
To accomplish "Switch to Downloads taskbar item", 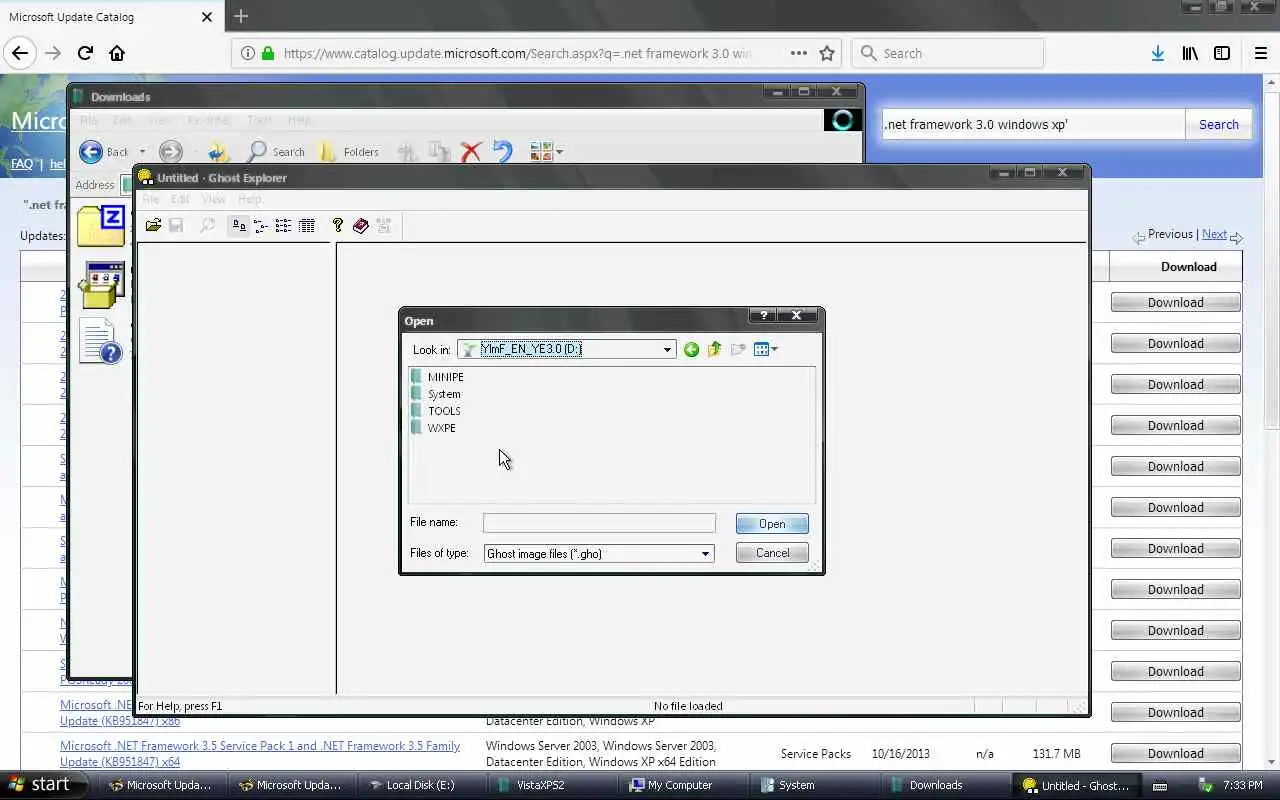I will tap(936, 785).
